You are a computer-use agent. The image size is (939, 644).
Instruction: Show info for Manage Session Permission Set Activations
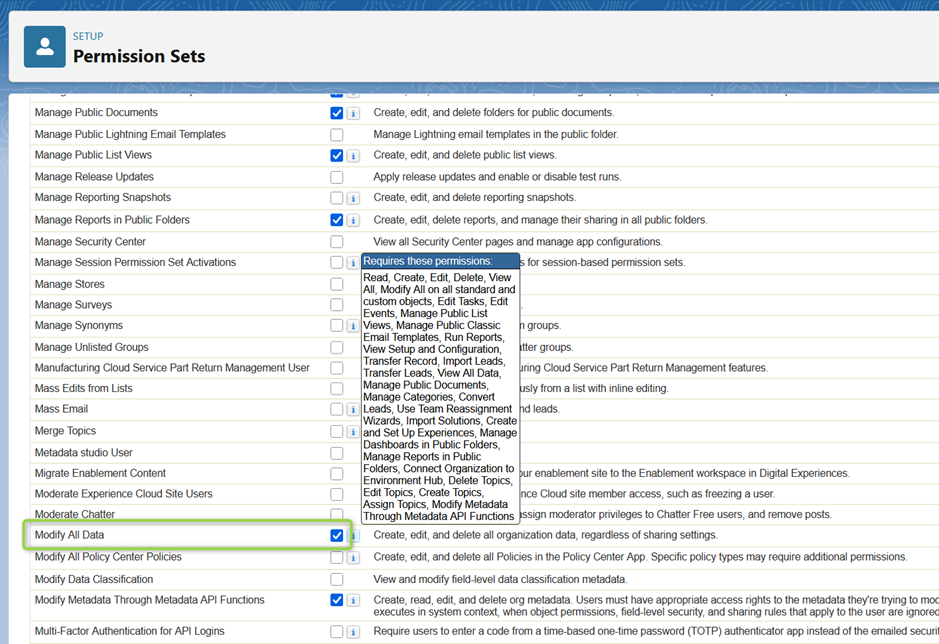(353, 263)
